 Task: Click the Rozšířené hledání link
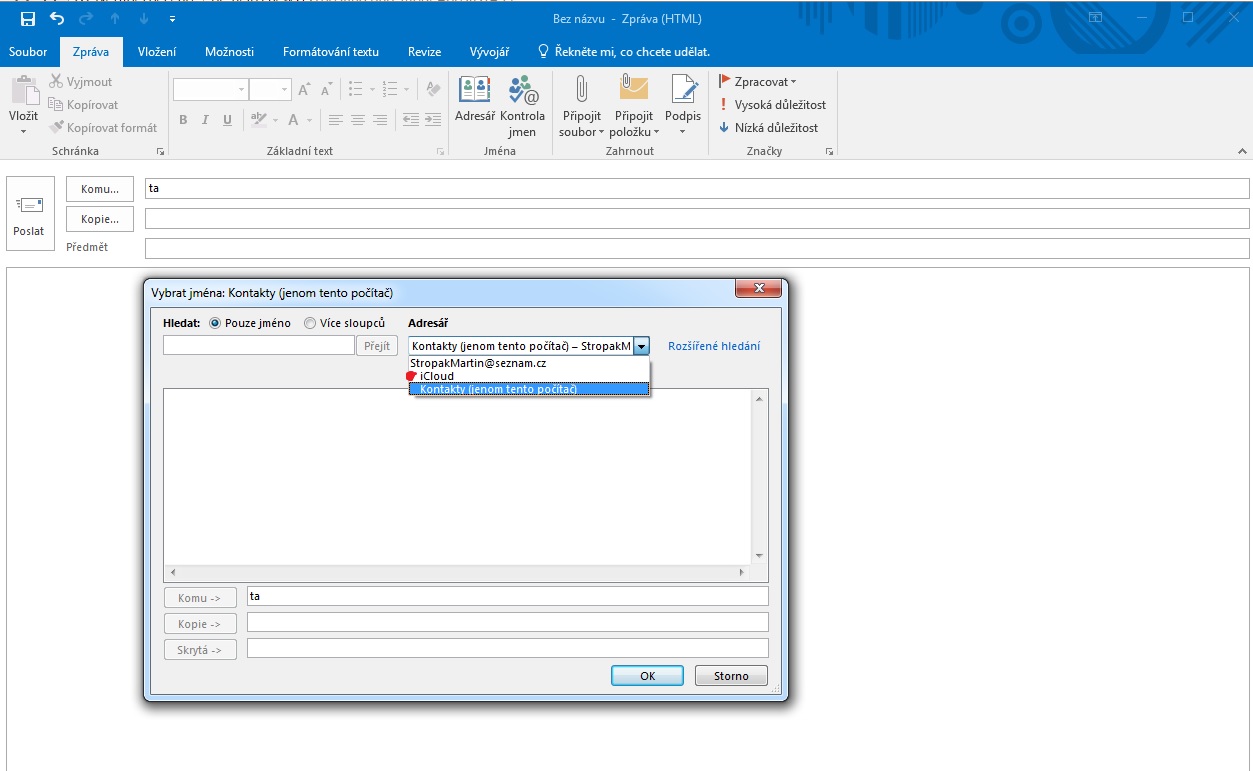click(x=714, y=346)
